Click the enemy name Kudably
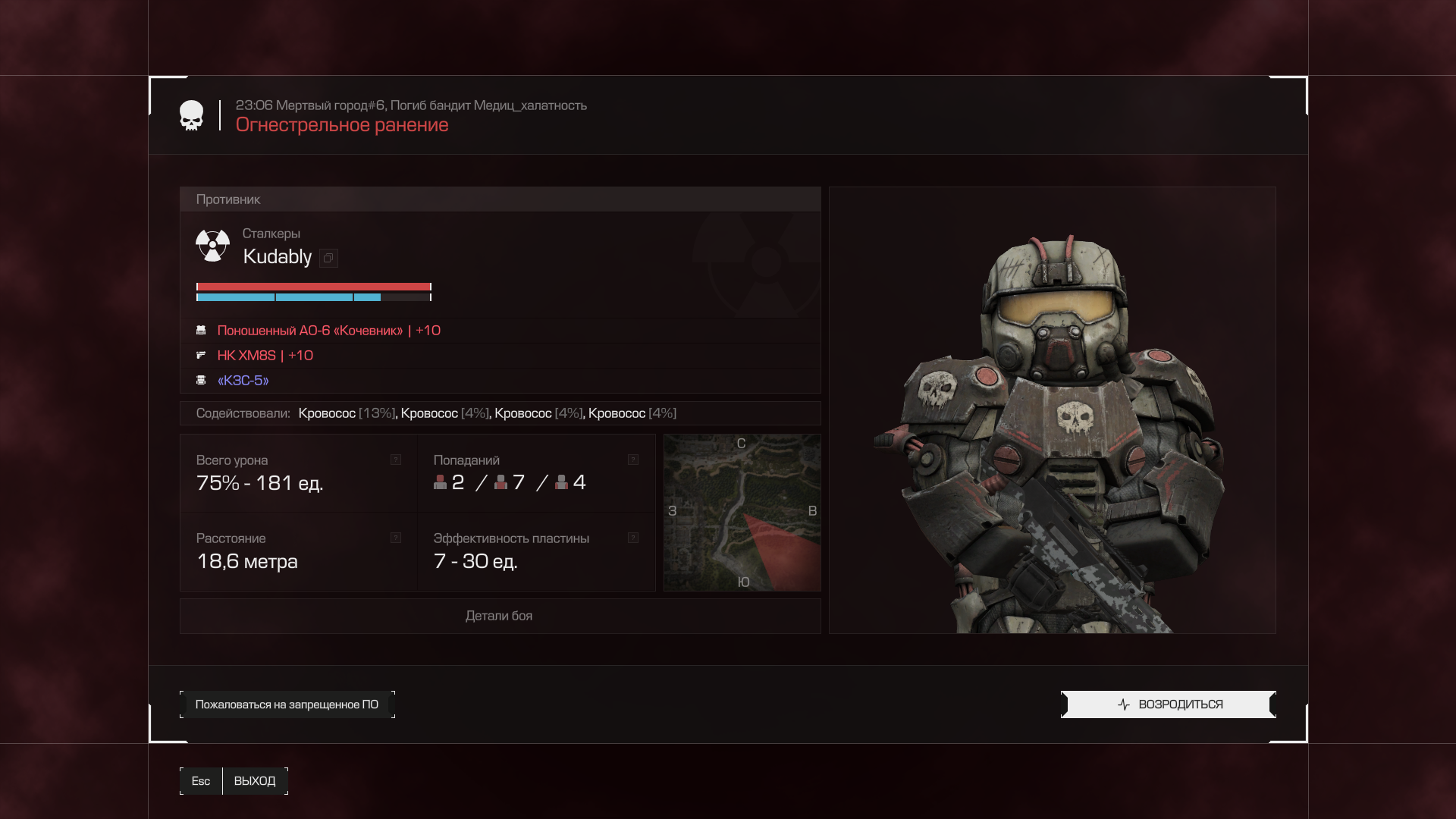 point(277,257)
